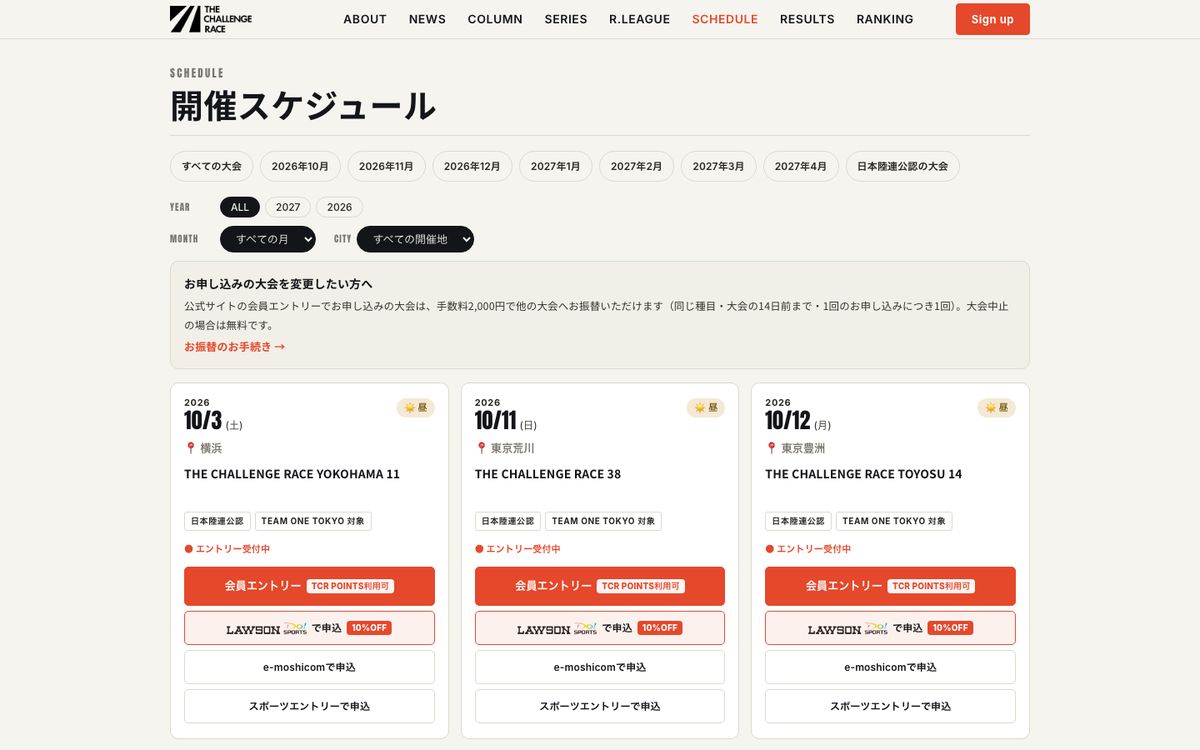Click the 昼 daytime badge on 10/11 card
Image resolution: width=1200 pixels, height=750 pixels.
pos(705,408)
